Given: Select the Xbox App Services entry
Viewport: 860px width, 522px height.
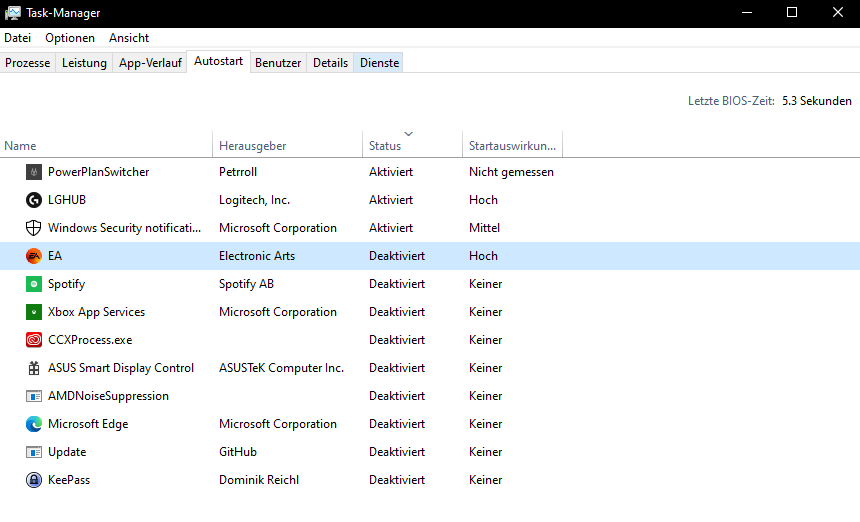Looking at the screenshot, I should tap(97, 312).
